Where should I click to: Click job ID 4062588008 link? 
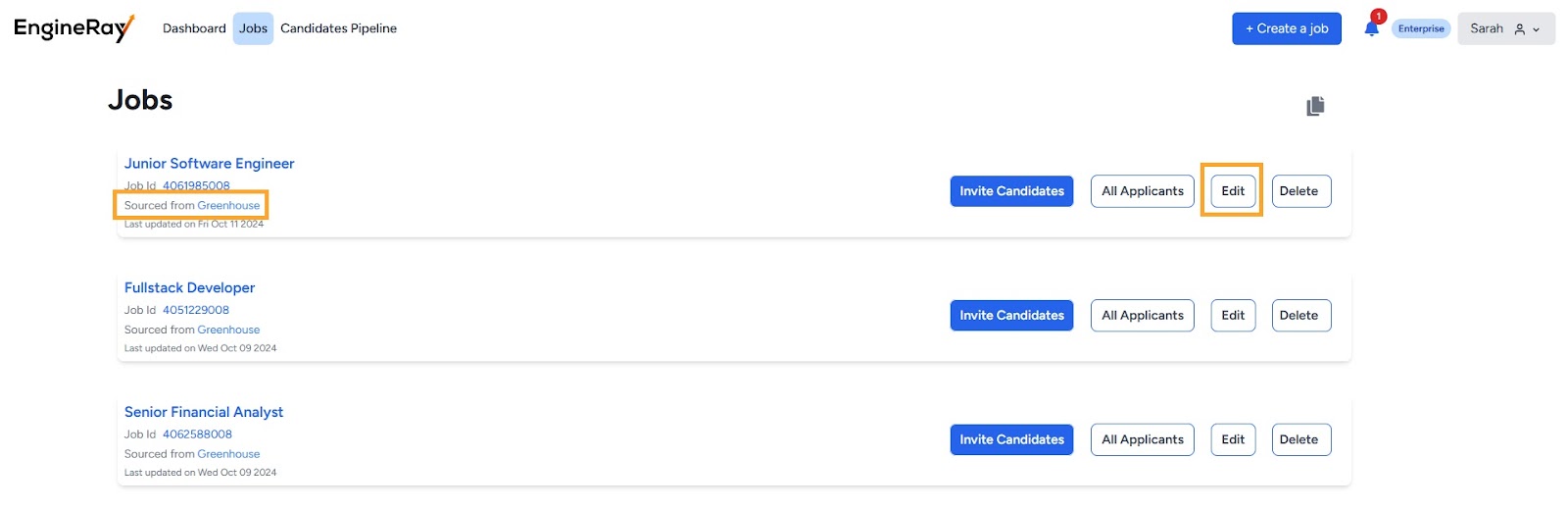pos(197,434)
